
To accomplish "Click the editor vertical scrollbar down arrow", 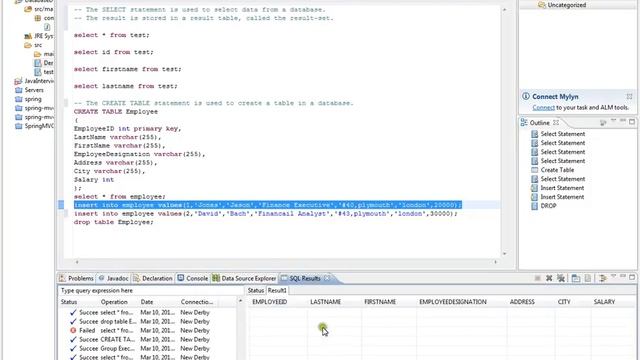I will (x=504, y=253).
